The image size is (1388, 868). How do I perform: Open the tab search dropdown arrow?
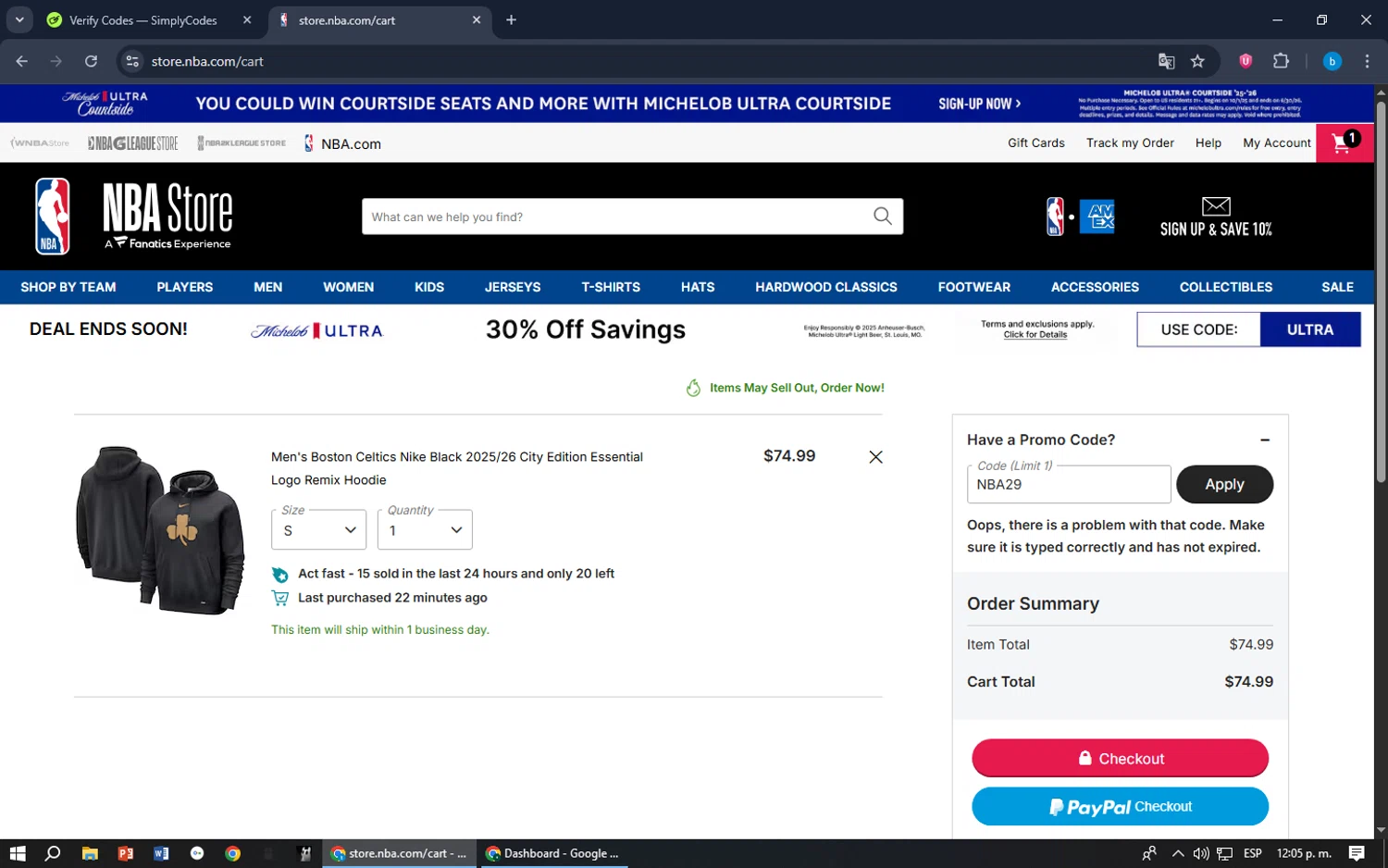[x=19, y=19]
